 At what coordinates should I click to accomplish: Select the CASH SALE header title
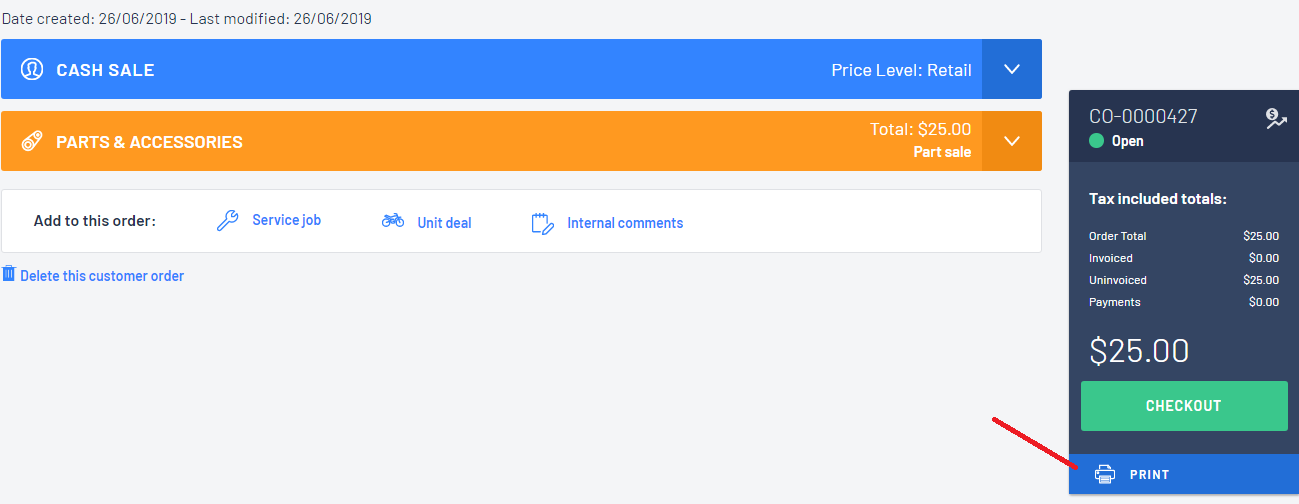(105, 70)
